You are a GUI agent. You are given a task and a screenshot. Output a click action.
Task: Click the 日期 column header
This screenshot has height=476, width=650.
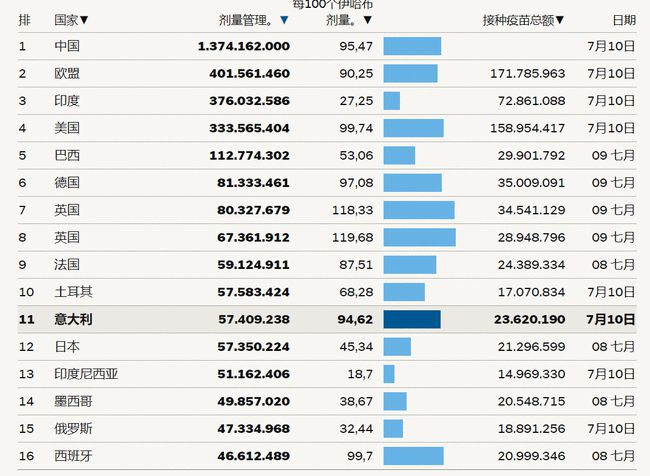[x=623, y=20]
